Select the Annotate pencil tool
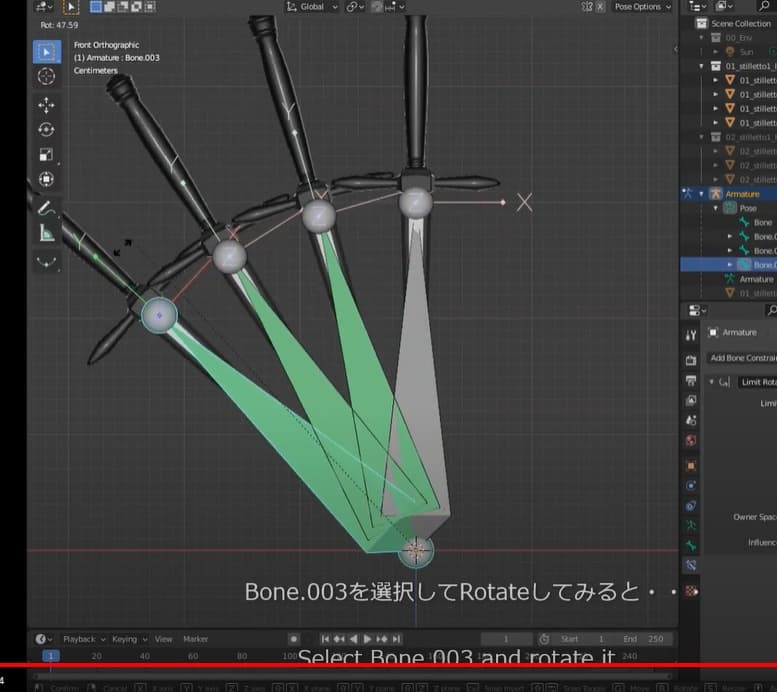777x692 pixels. pos(46,208)
